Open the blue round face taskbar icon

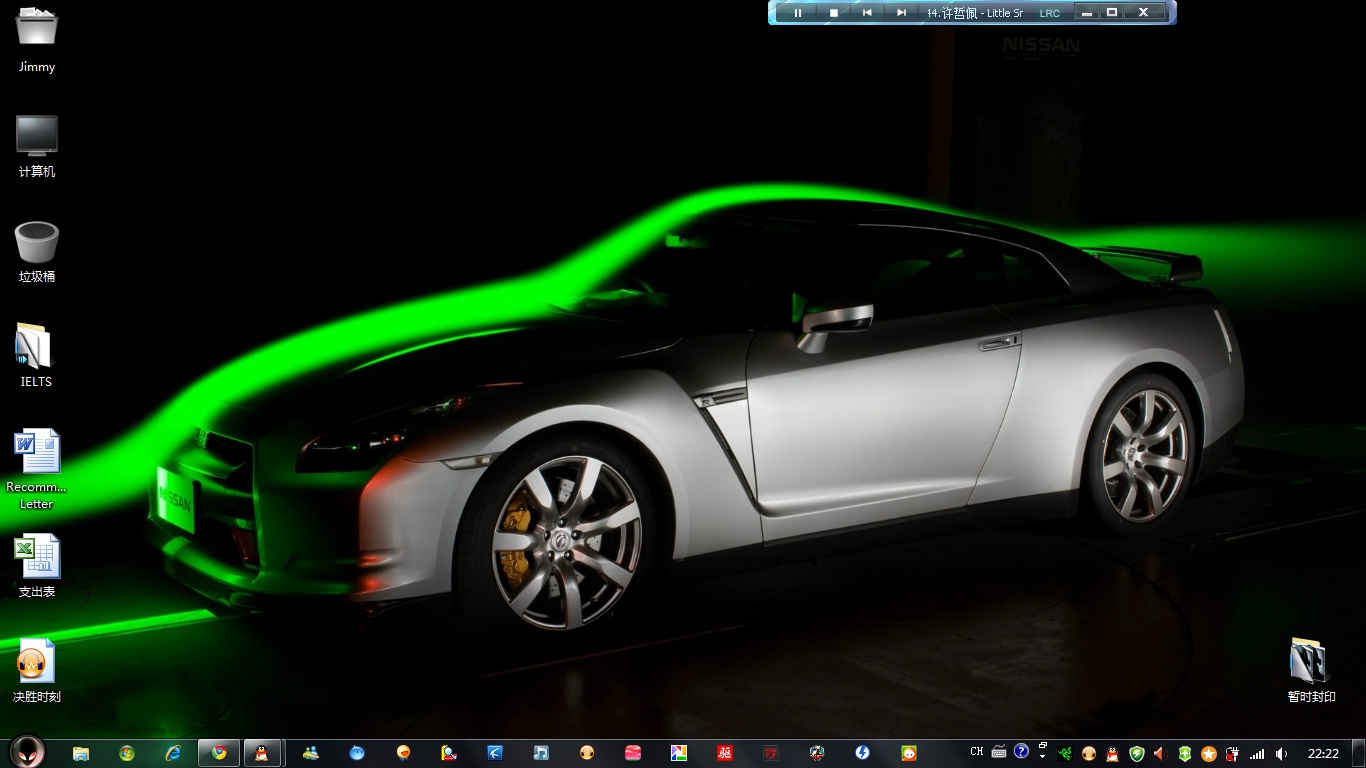click(x=357, y=753)
